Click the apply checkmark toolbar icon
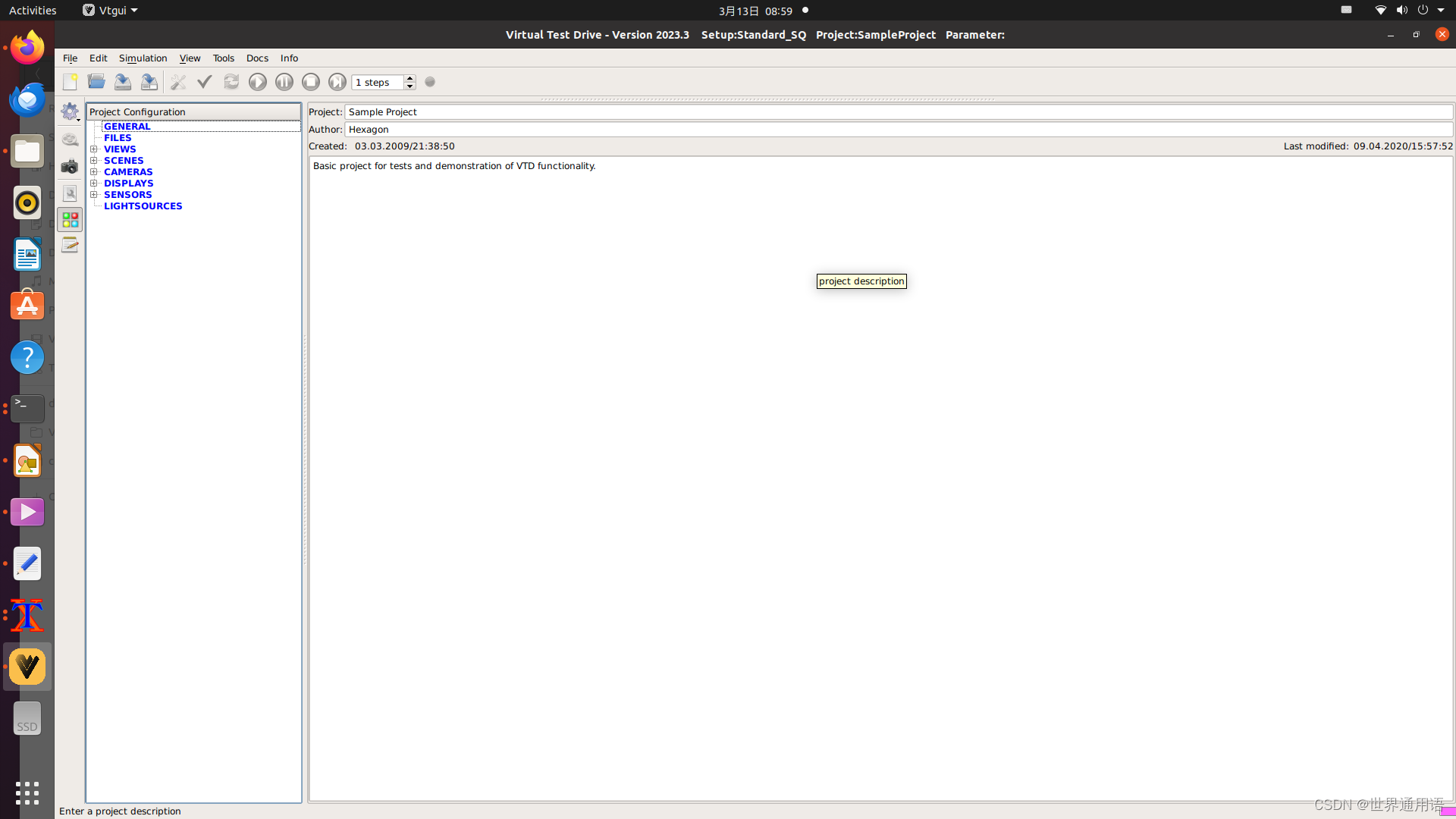 (x=205, y=82)
